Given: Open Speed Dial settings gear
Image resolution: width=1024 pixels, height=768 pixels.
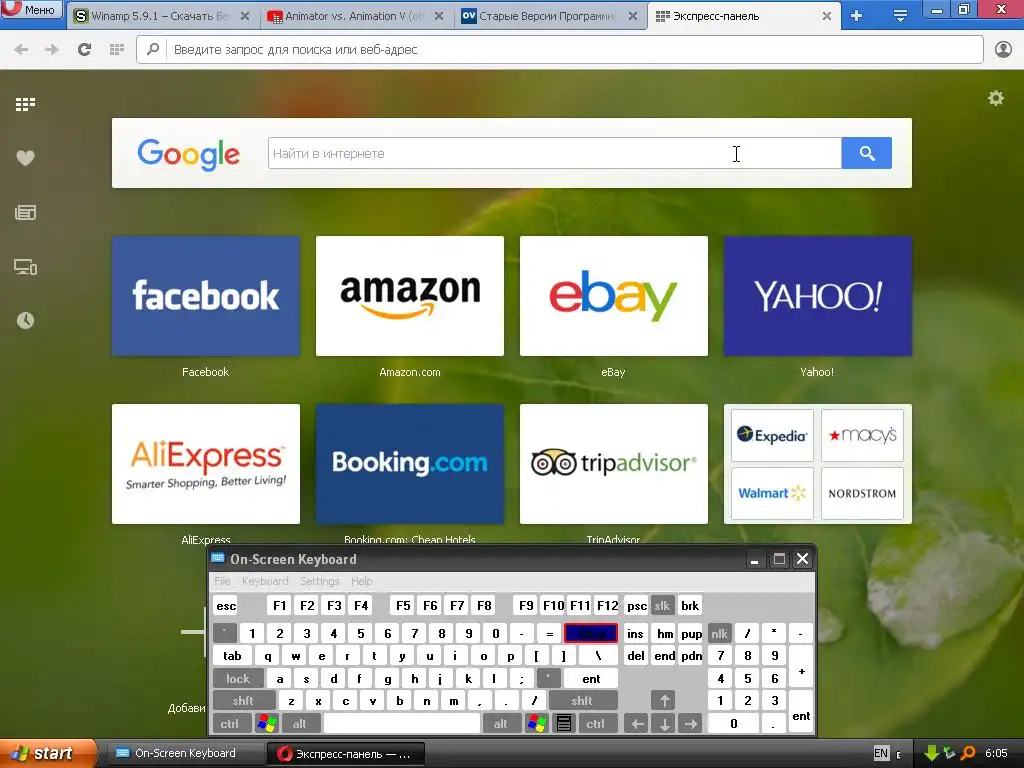Looking at the screenshot, I should 996,99.
